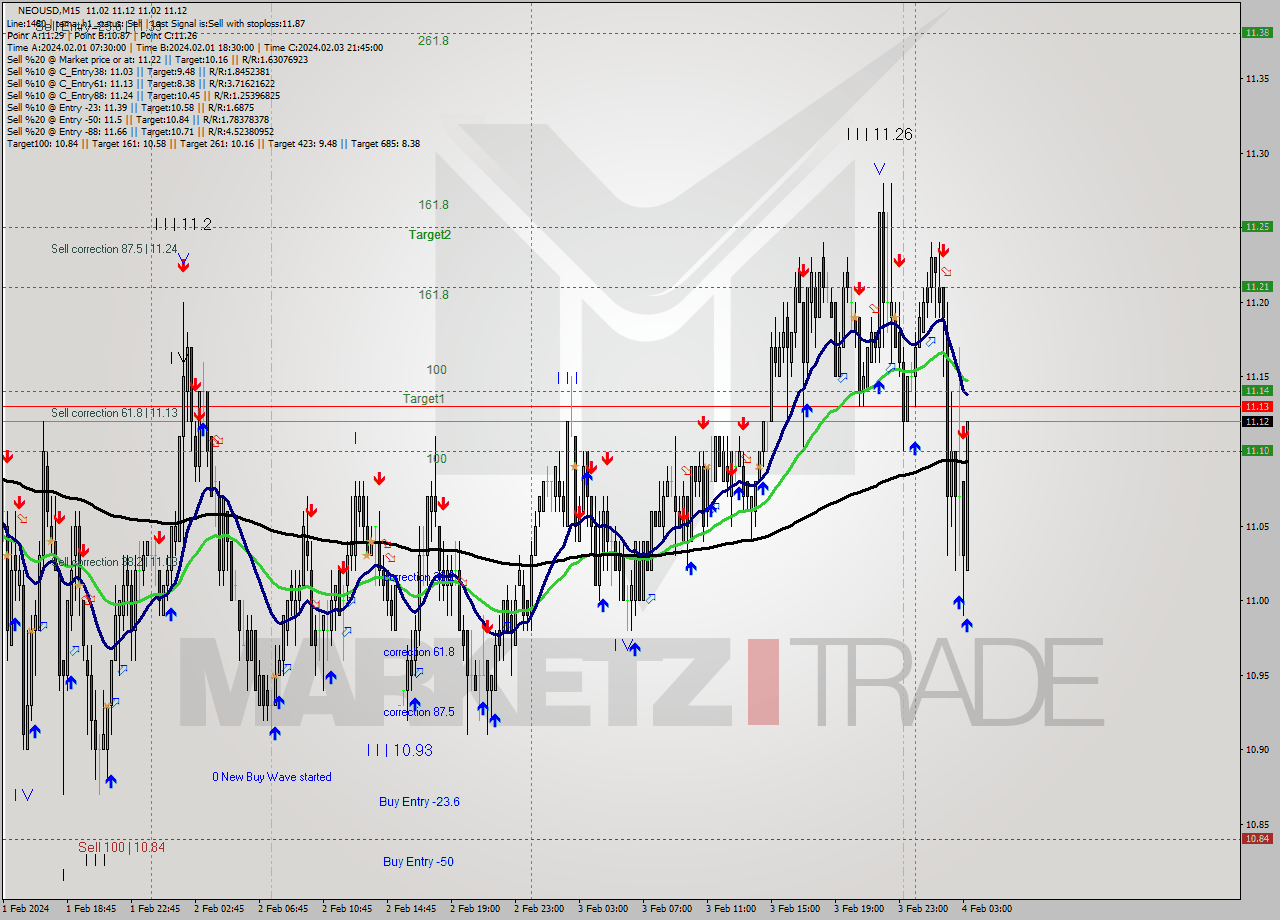The image size is (1280, 920).
Task: Click the red 11.13 price tag
Action: click(x=1257, y=407)
